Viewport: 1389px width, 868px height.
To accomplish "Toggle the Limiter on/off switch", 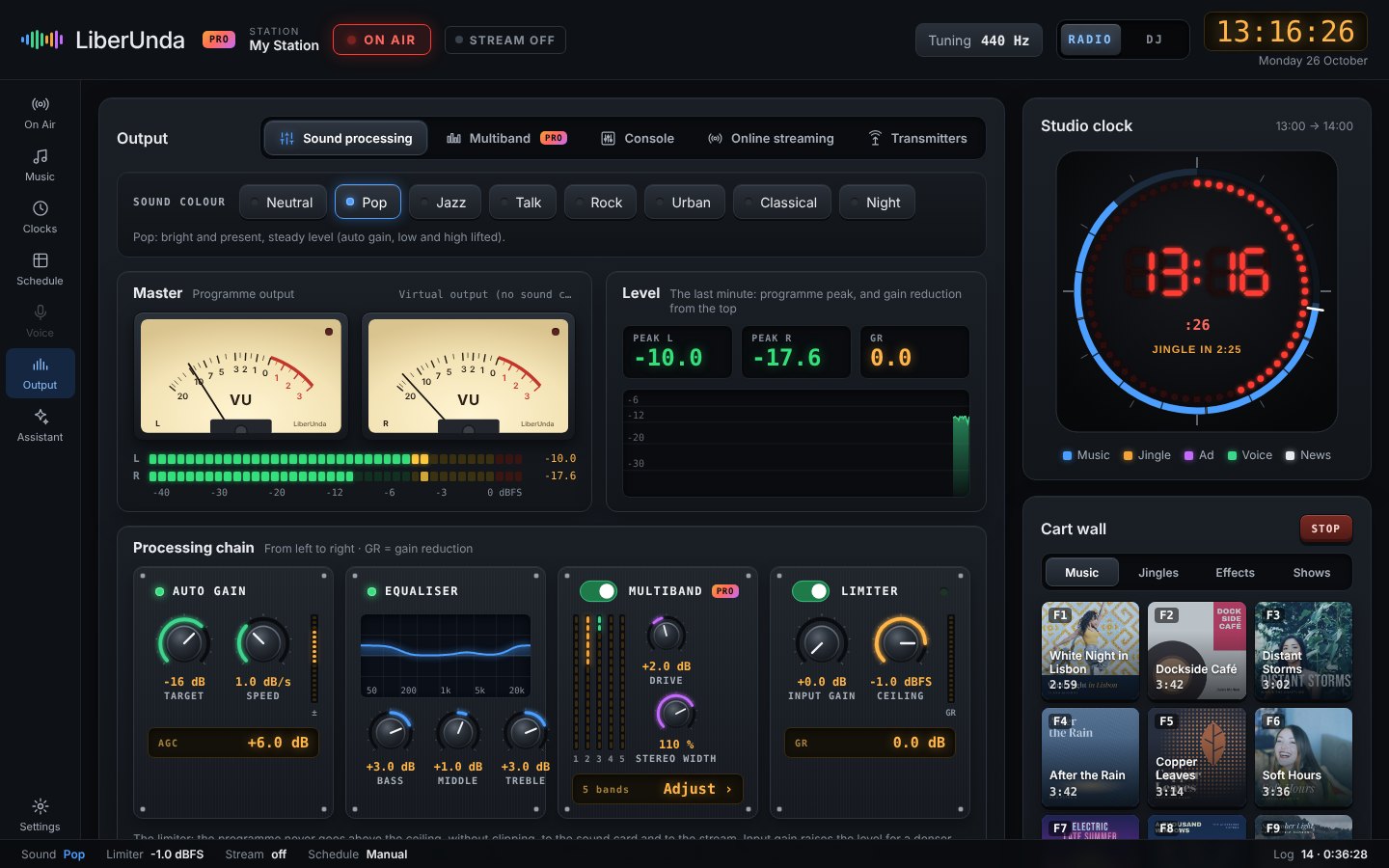I will [810, 590].
